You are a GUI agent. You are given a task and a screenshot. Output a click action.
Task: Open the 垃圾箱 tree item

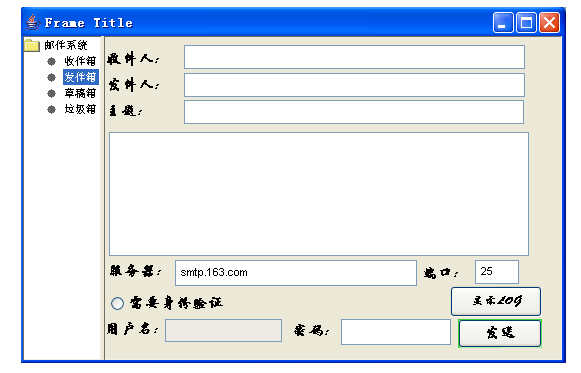(80, 109)
